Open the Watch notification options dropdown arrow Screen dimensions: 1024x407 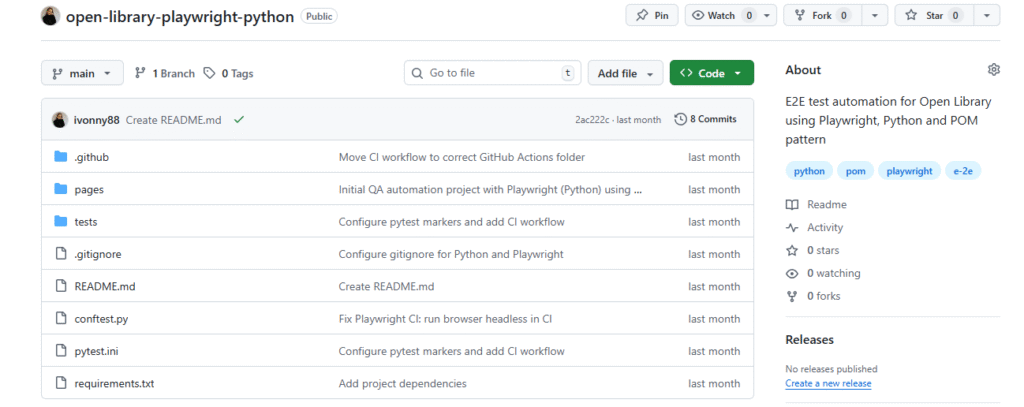click(x=767, y=16)
